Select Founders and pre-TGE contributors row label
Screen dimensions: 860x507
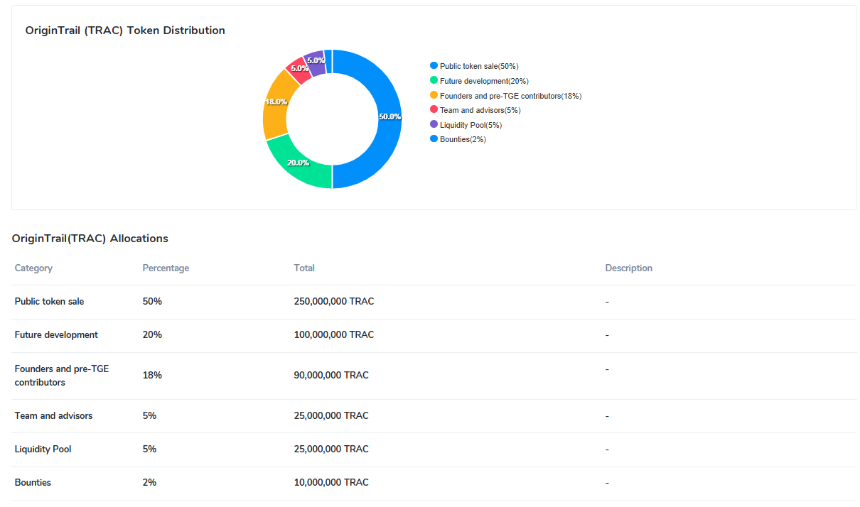61,375
